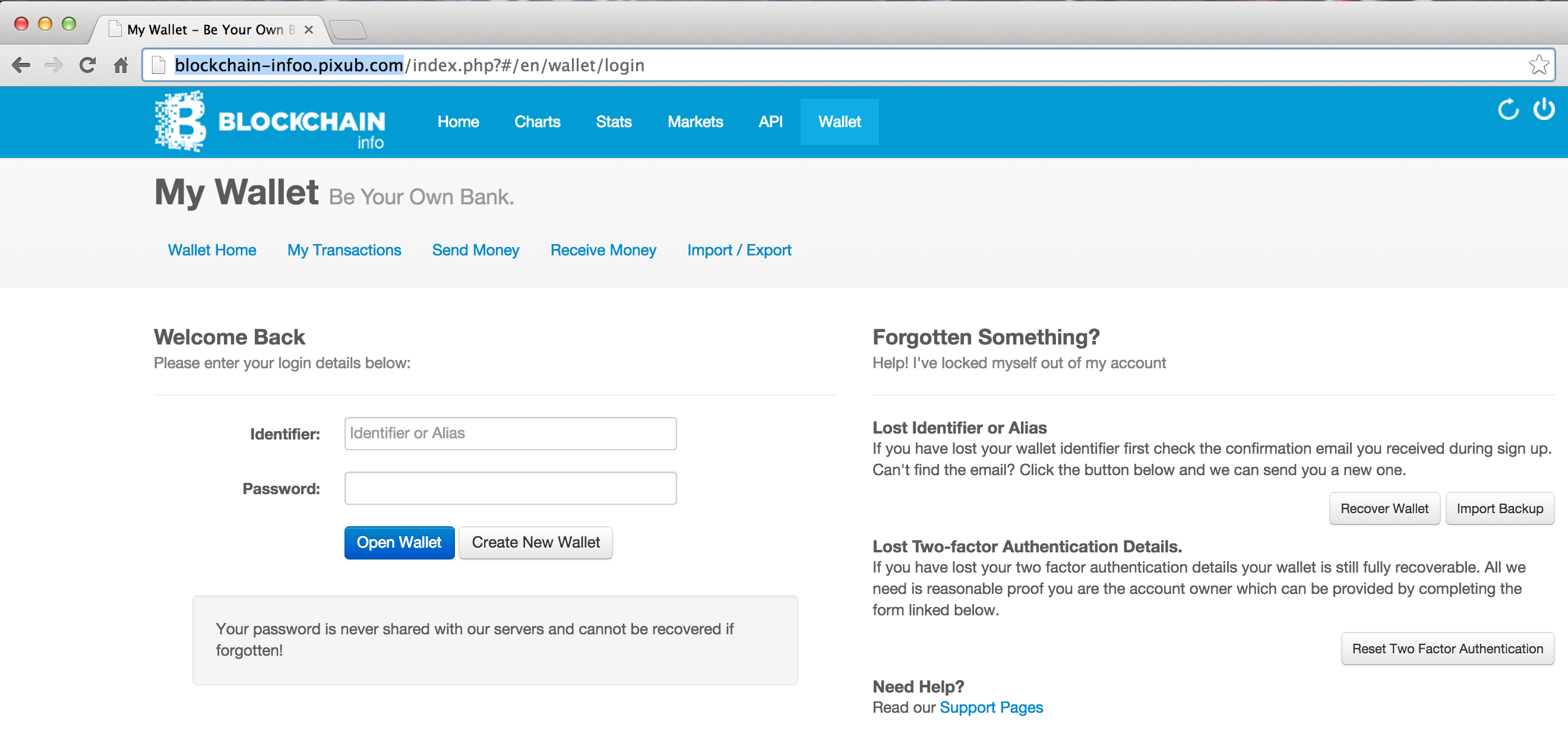The width and height of the screenshot is (1568, 746).
Task: Click the Blockchain info logo
Action: (270, 121)
